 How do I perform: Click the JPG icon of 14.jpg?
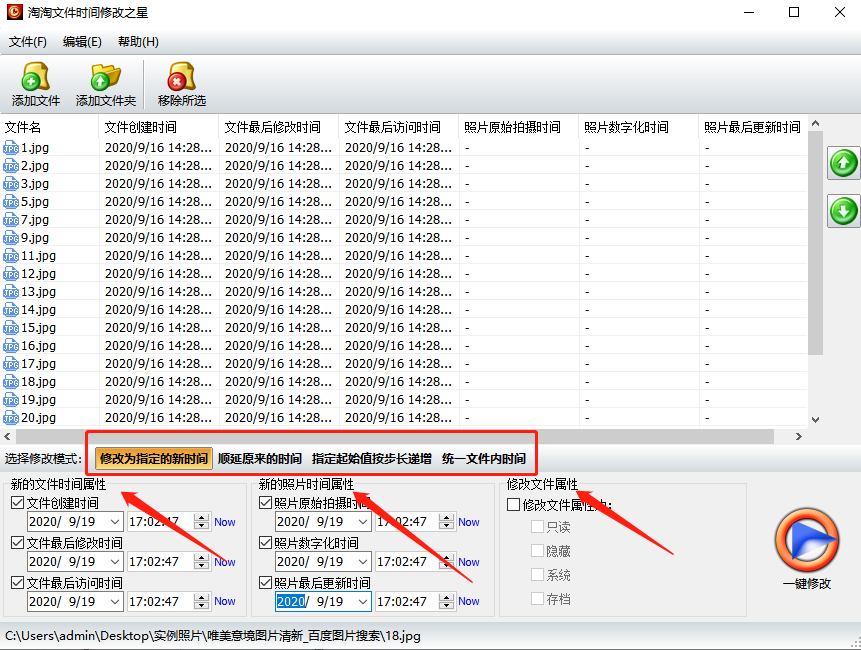pyautogui.click(x=11, y=310)
